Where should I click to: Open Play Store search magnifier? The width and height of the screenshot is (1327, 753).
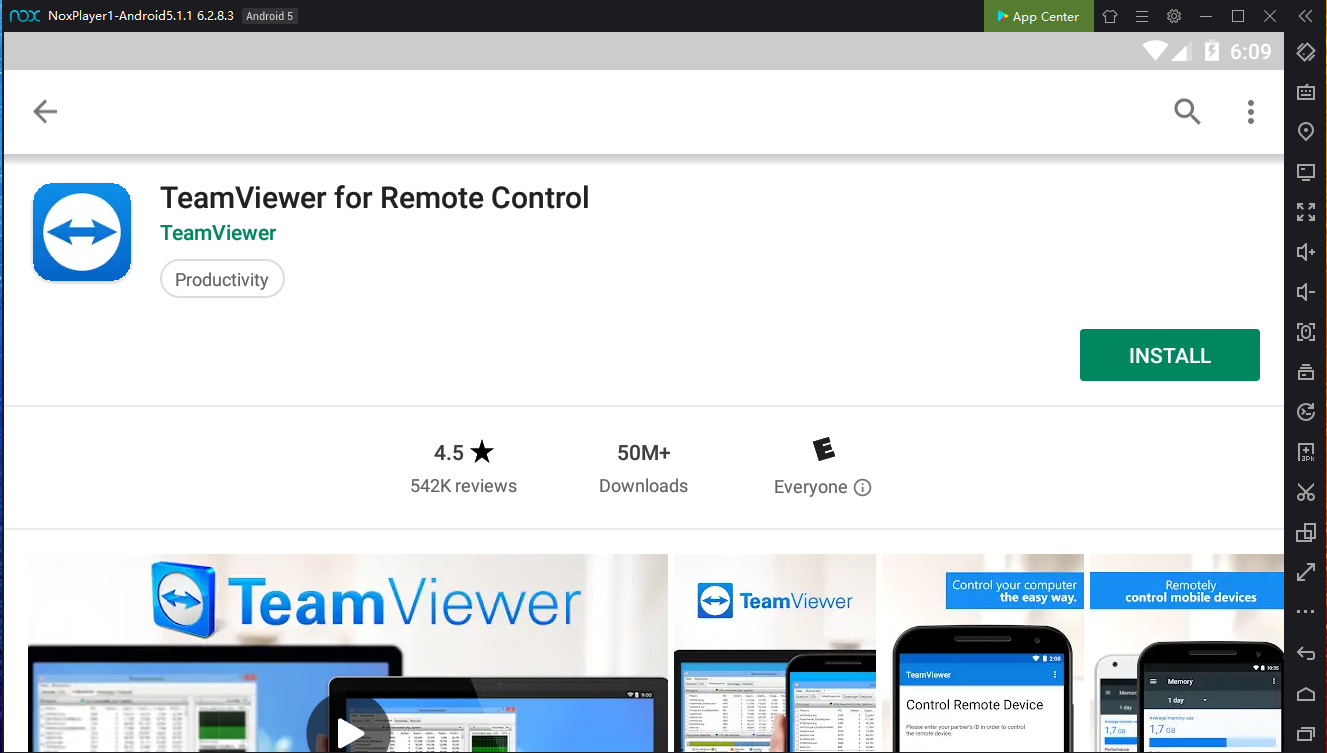(1187, 111)
